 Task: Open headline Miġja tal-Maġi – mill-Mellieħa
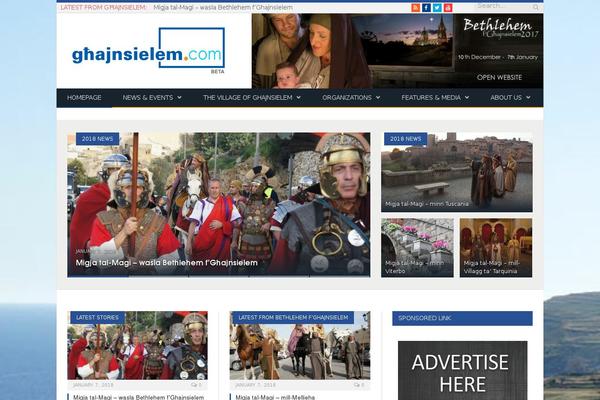point(275,397)
